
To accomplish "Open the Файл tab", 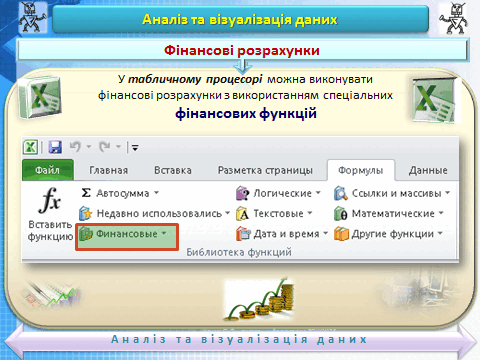I will (x=48, y=170).
